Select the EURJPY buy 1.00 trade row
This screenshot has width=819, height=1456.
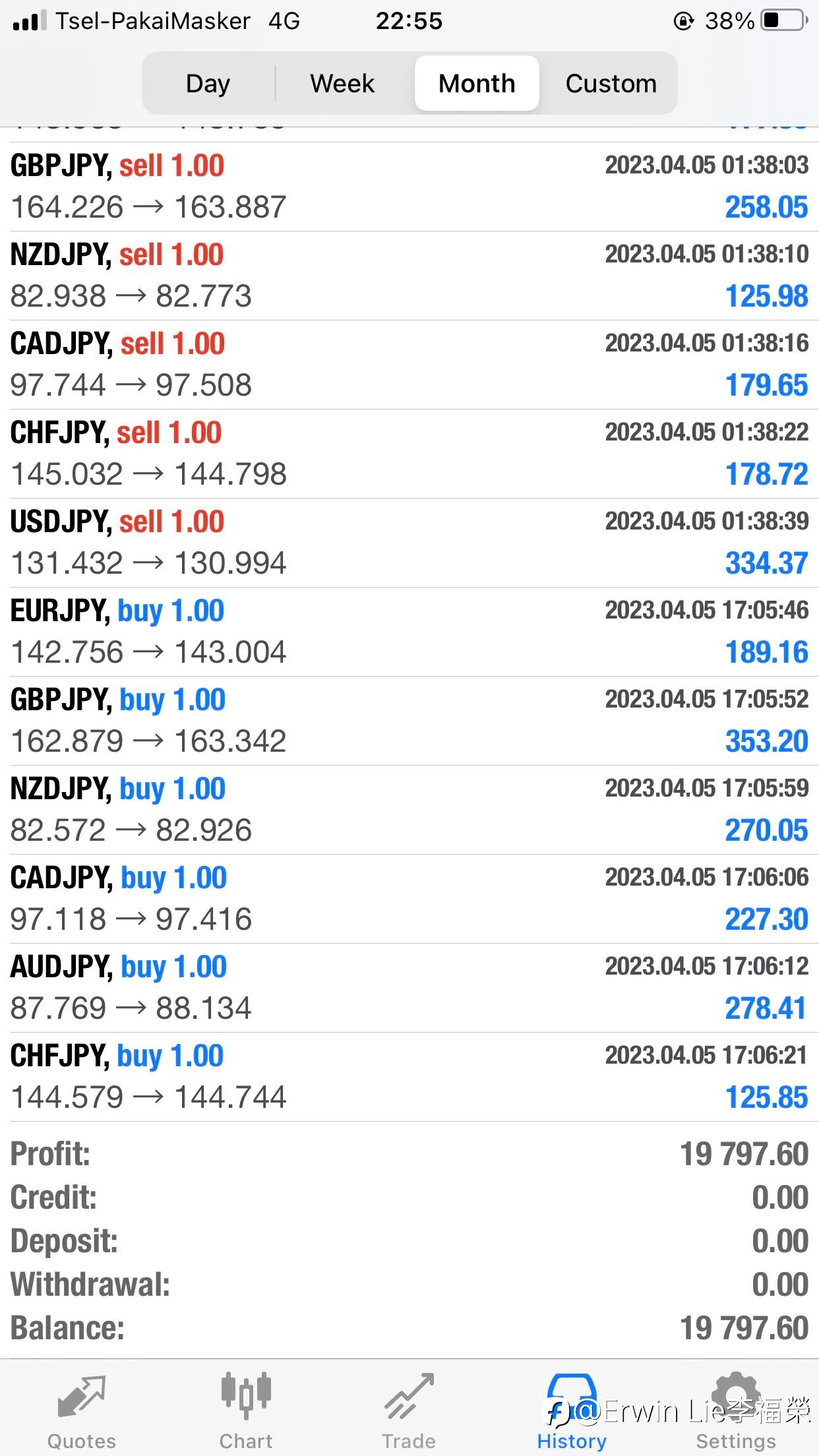[409, 632]
